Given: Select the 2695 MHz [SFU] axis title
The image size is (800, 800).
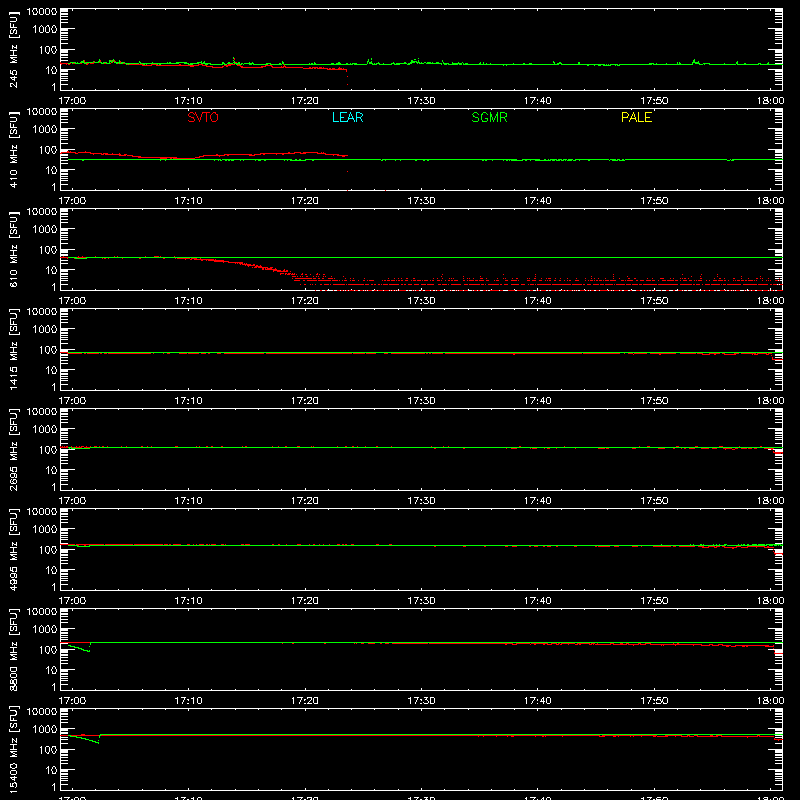Looking at the screenshot, I should 13,449.
